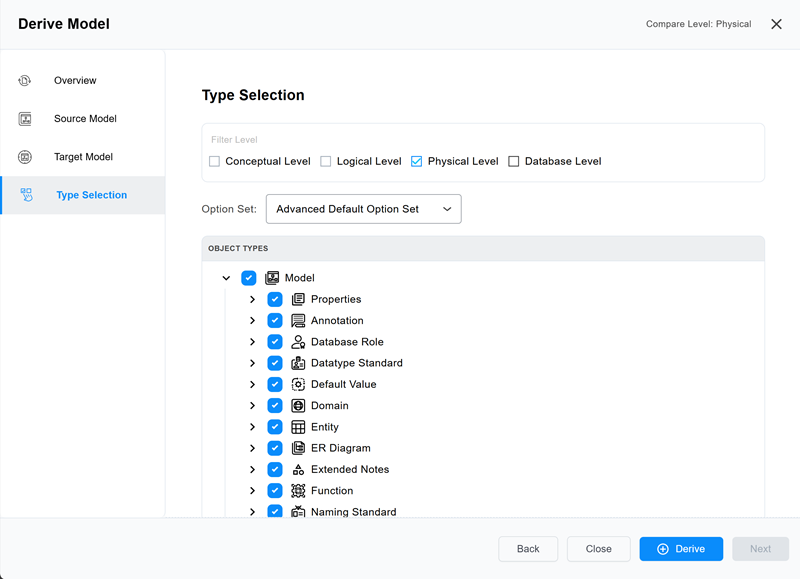This screenshot has height=579, width=800.
Task: Uncheck the Properties checkbox
Action: [x=274, y=299]
